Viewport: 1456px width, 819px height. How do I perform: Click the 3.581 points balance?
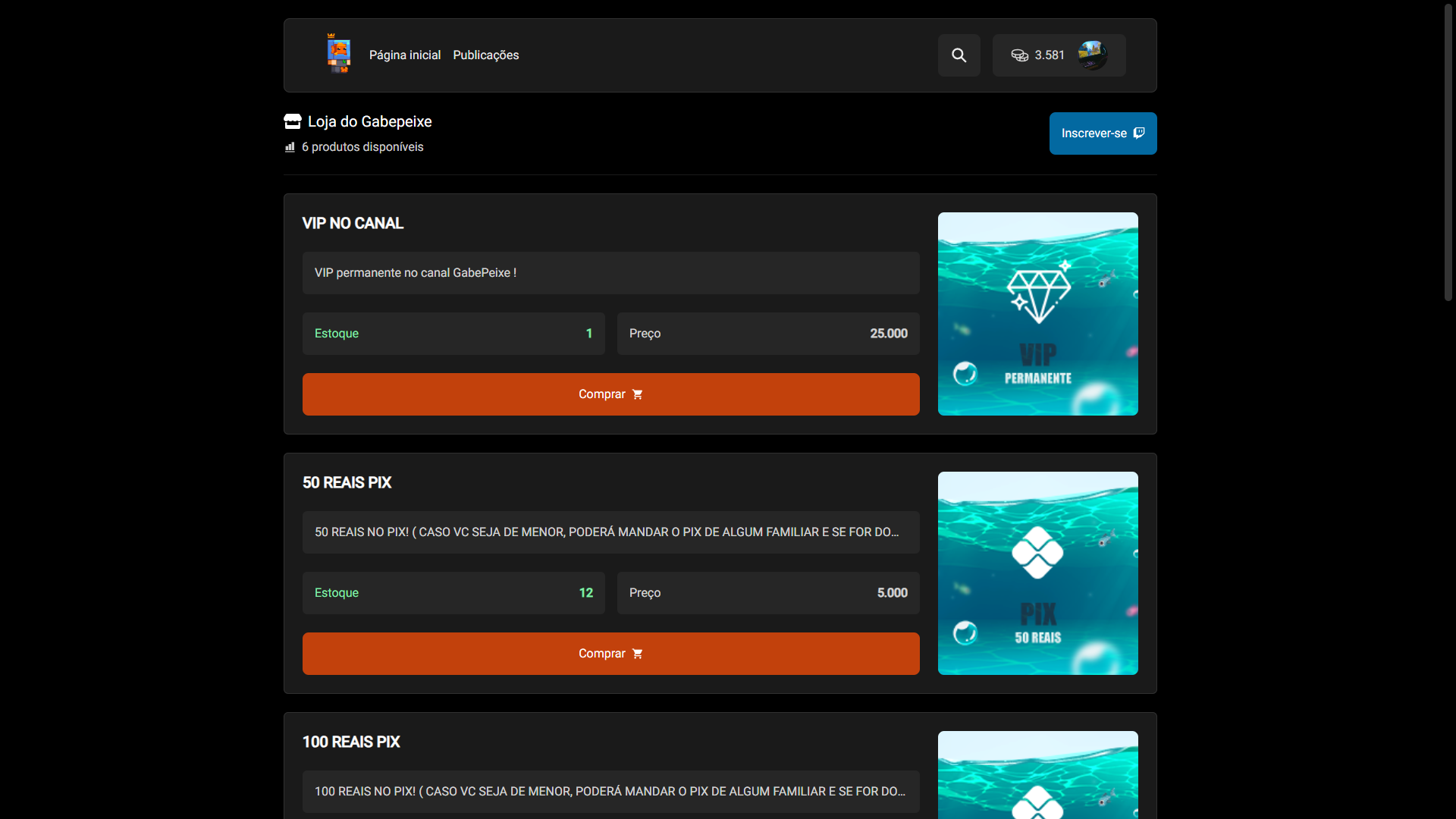click(x=1050, y=55)
